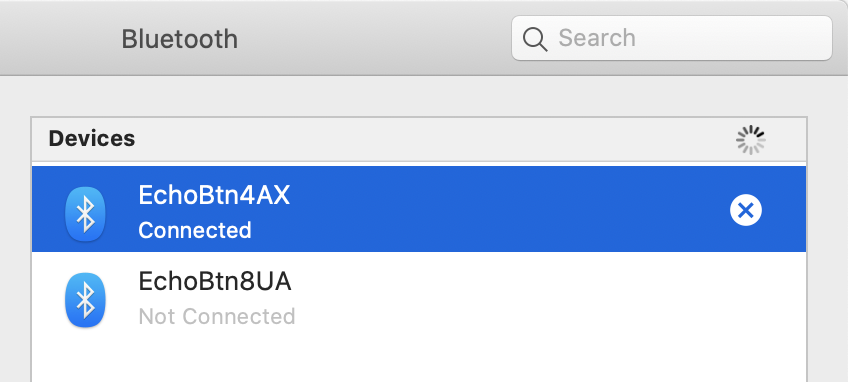The height and width of the screenshot is (382, 848).
Task: Click the Bluetooth window title
Action: tap(180, 39)
